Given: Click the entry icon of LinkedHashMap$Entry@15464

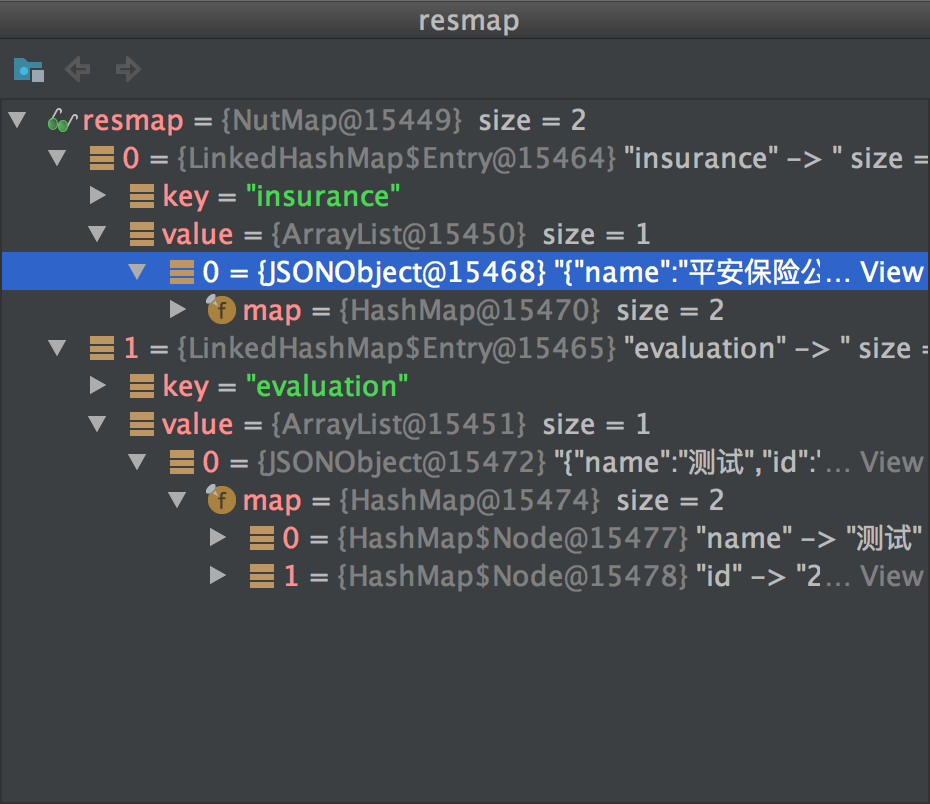Looking at the screenshot, I should tap(101, 158).
